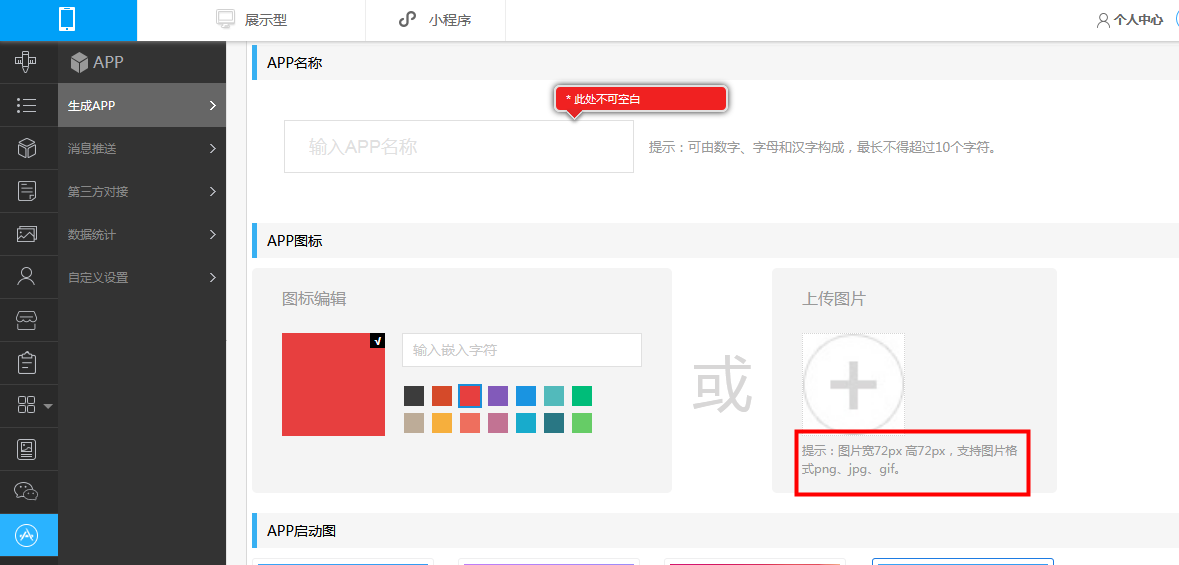This screenshot has height=565, width=1179.
Task: Toggle the checkmark on red icon preview
Action: point(377,341)
